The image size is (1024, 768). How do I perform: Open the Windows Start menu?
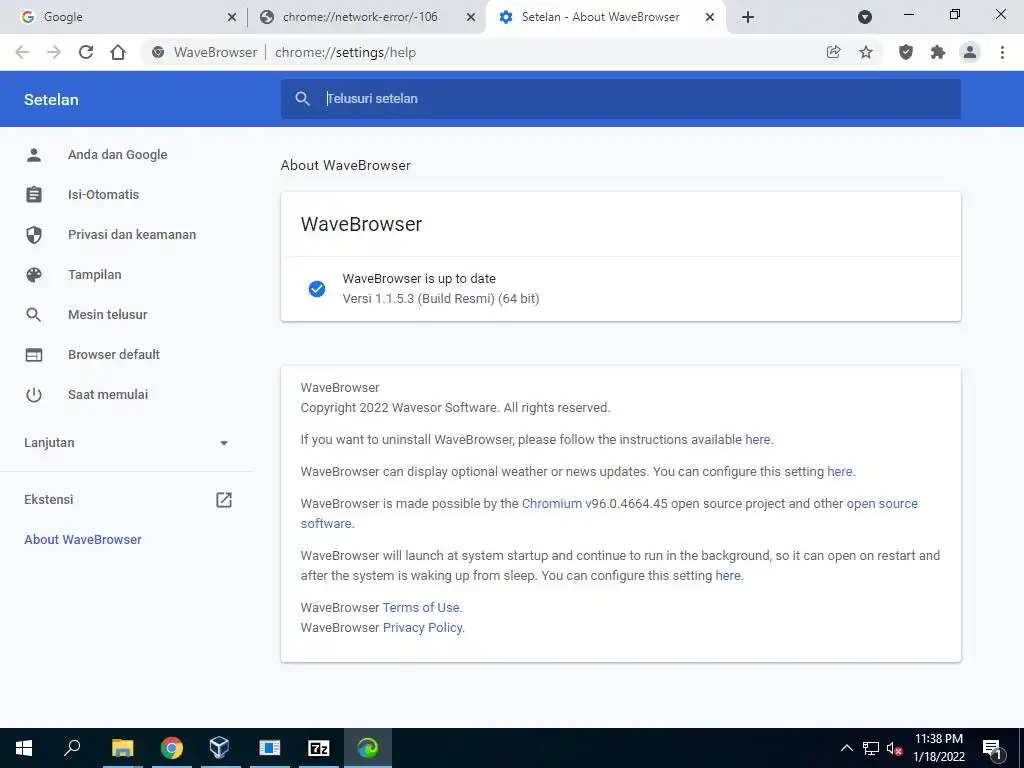[x=24, y=748]
